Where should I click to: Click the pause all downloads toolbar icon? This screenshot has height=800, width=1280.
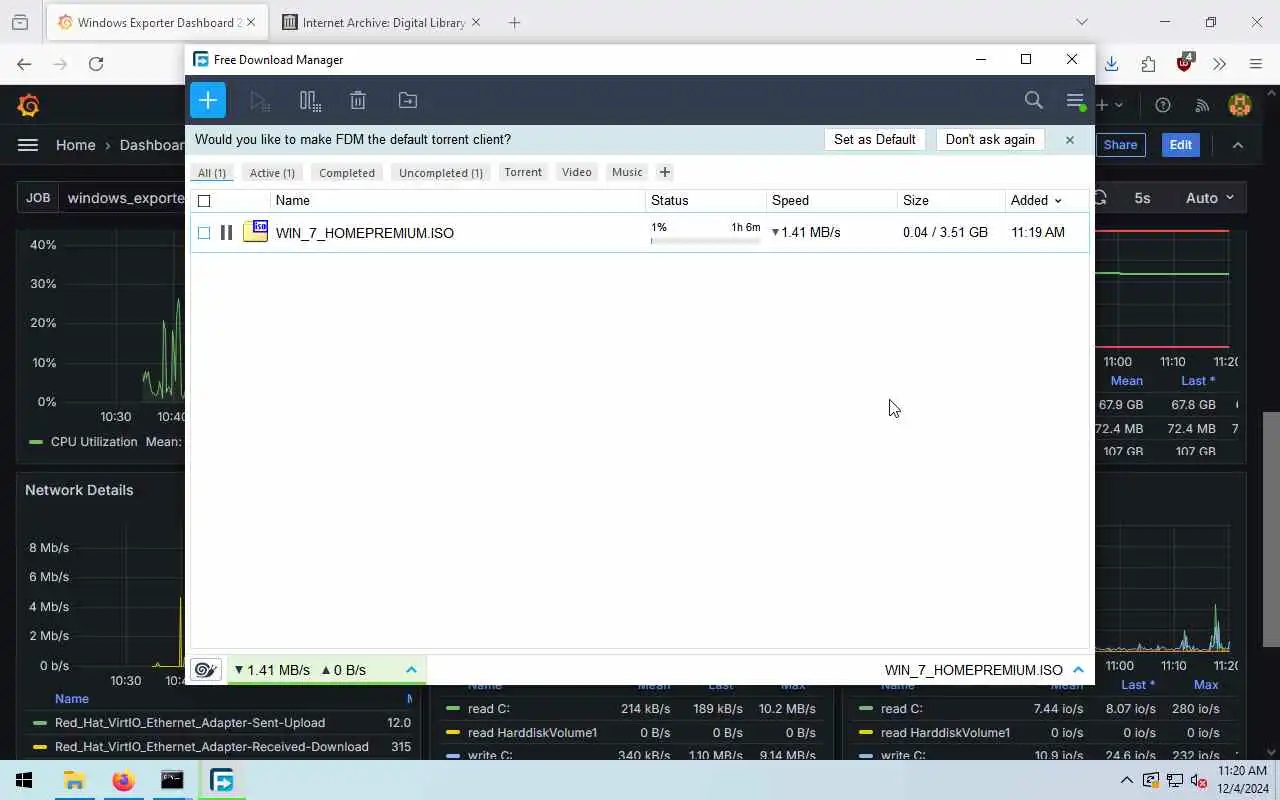pos(310,100)
